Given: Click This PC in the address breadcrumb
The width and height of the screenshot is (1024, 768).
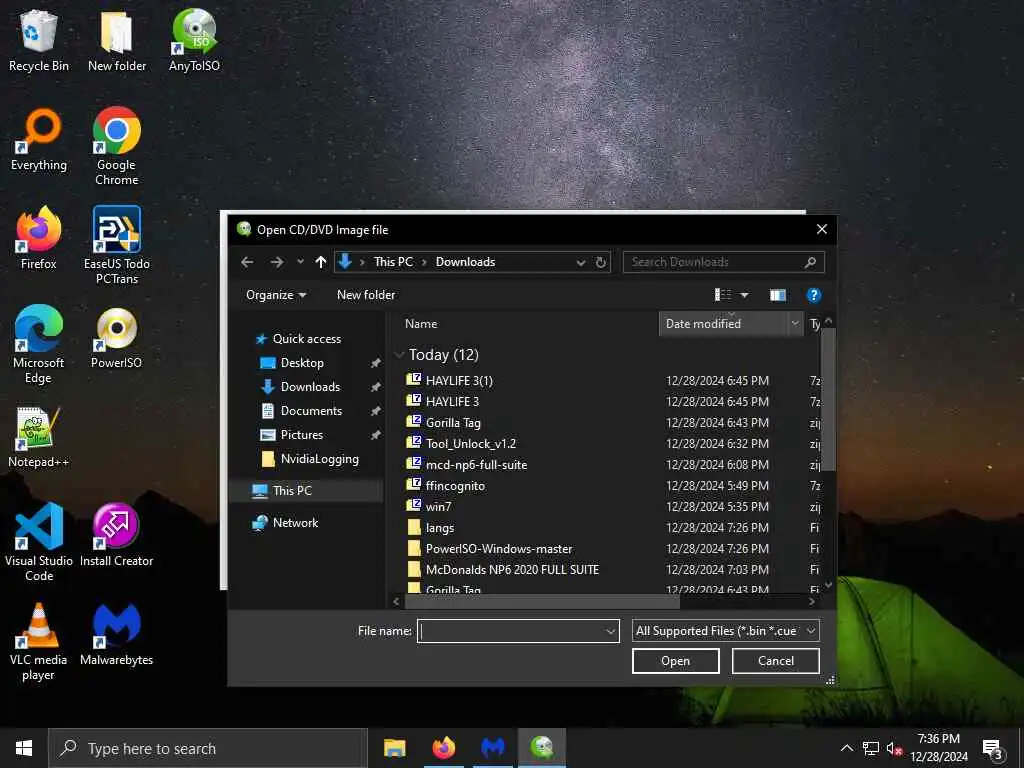Looking at the screenshot, I should coord(393,262).
